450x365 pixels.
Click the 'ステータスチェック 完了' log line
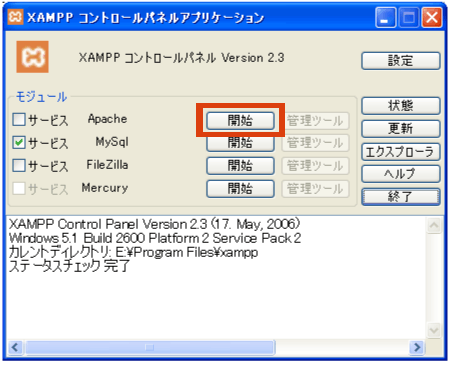point(69,266)
